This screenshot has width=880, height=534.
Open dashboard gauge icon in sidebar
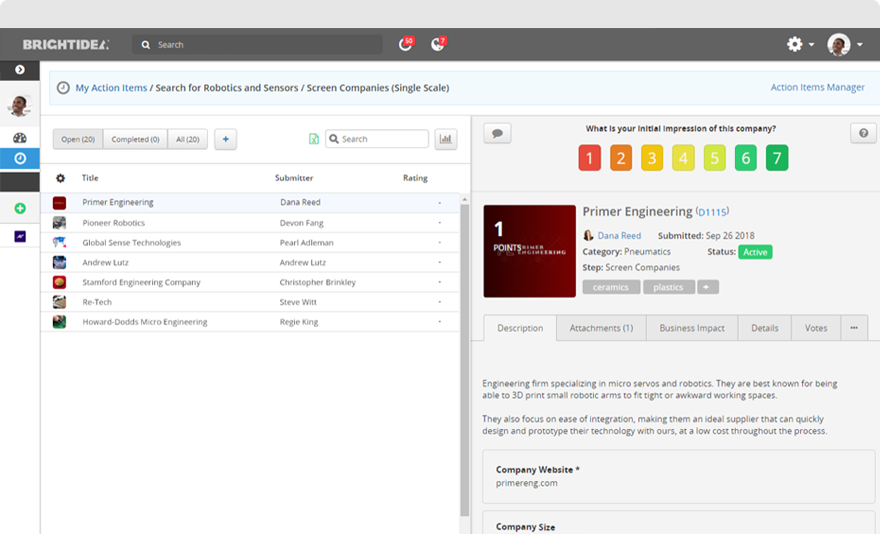point(20,138)
